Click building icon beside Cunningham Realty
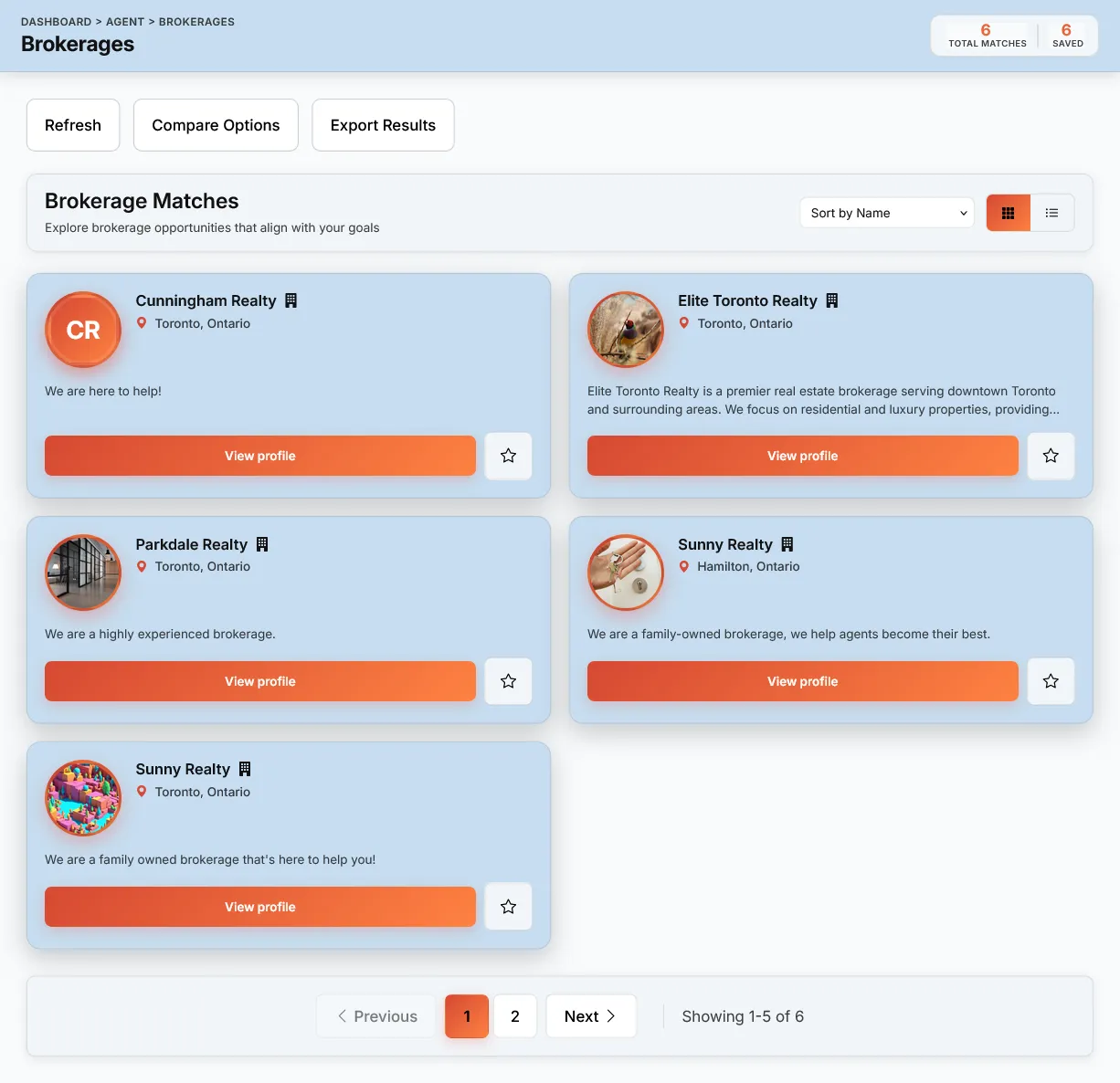 291,300
